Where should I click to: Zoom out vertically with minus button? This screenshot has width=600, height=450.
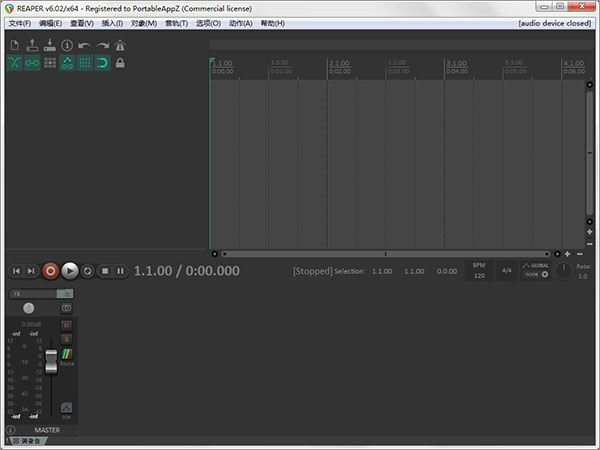590,244
